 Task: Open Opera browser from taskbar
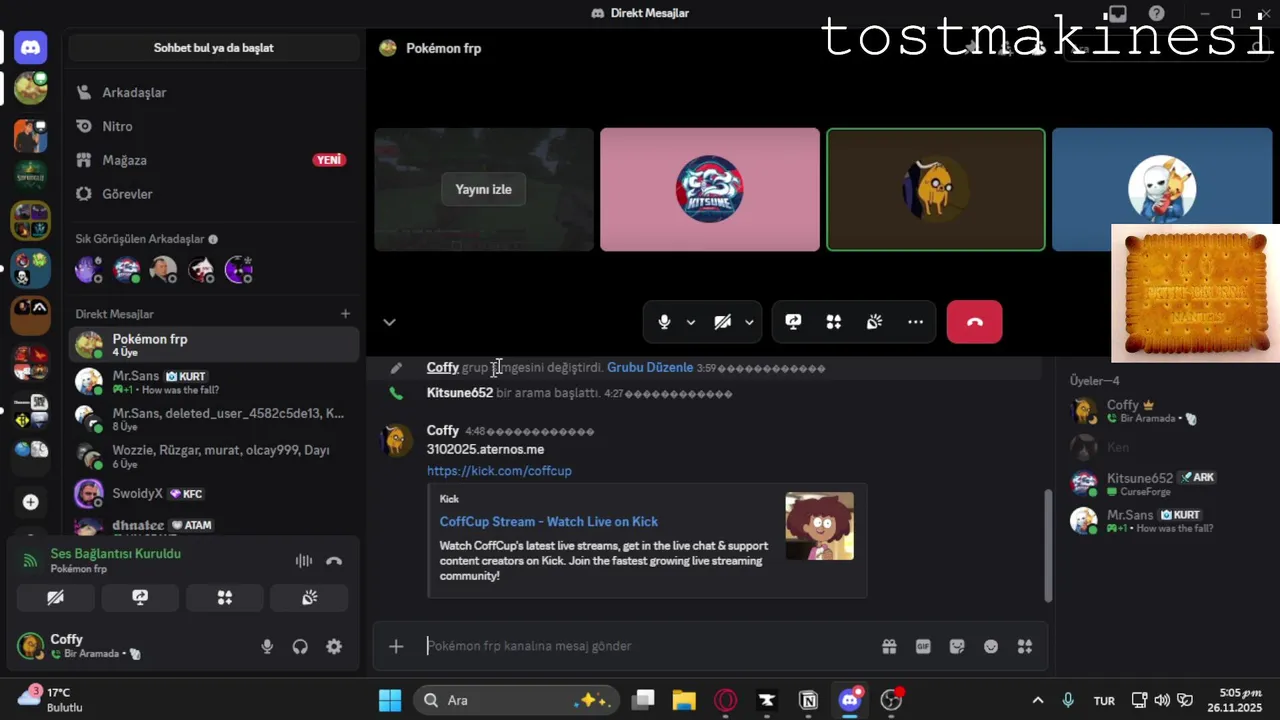click(725, 700)
